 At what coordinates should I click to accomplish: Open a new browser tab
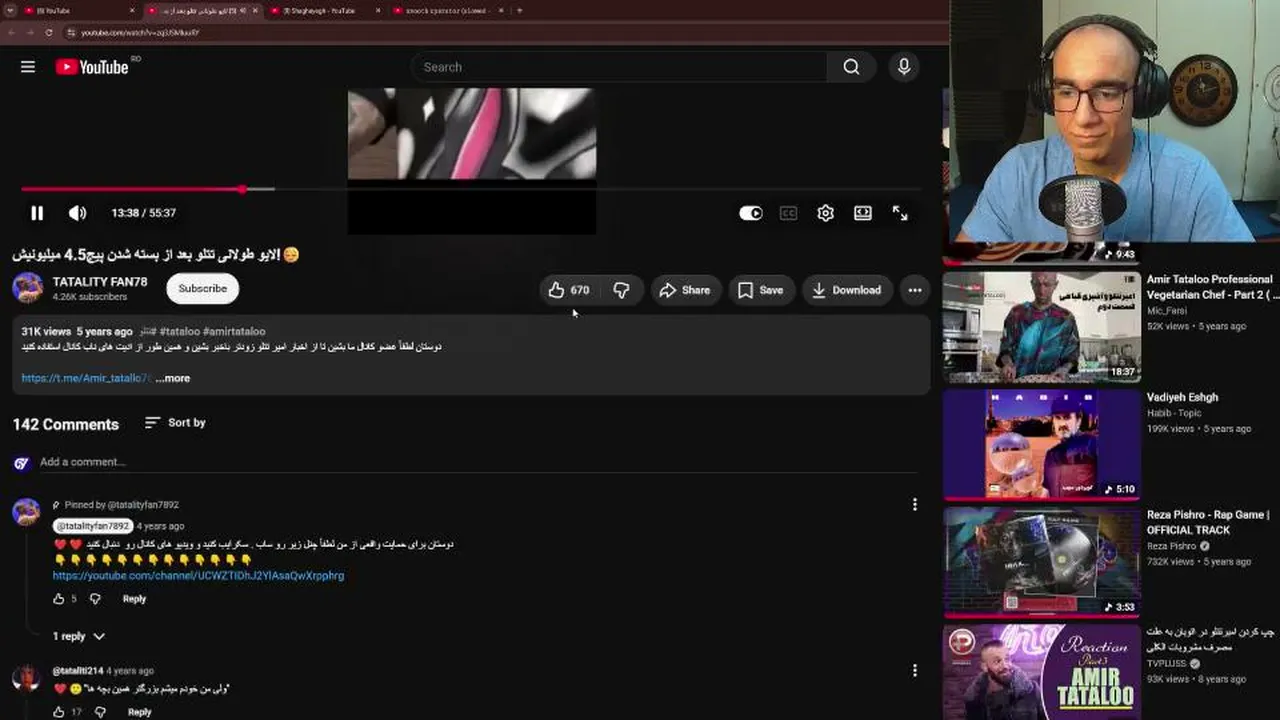click(x=519, y=11)
